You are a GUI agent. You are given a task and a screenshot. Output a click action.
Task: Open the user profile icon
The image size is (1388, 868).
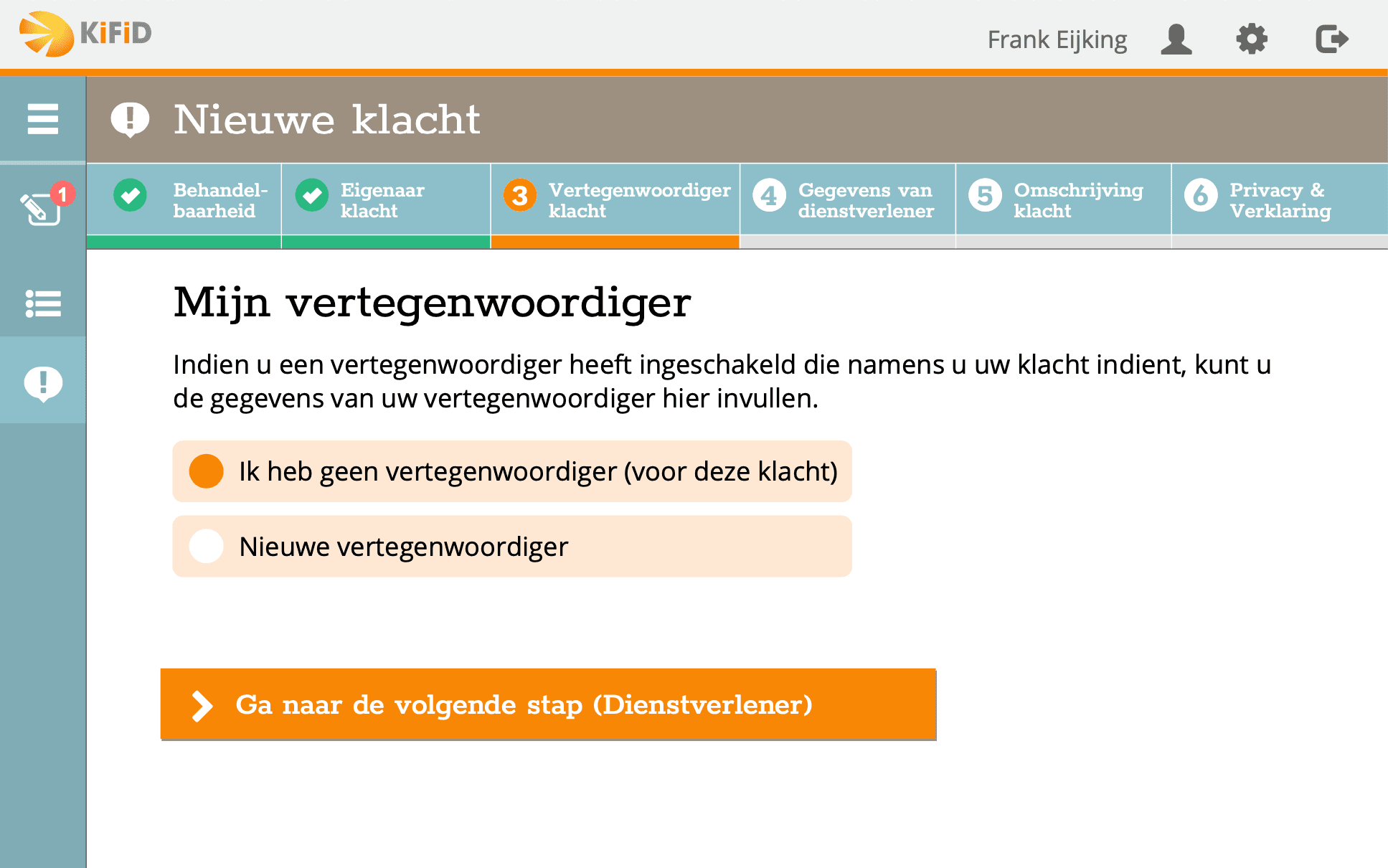pyautogui.click(x=1175, y=39)
